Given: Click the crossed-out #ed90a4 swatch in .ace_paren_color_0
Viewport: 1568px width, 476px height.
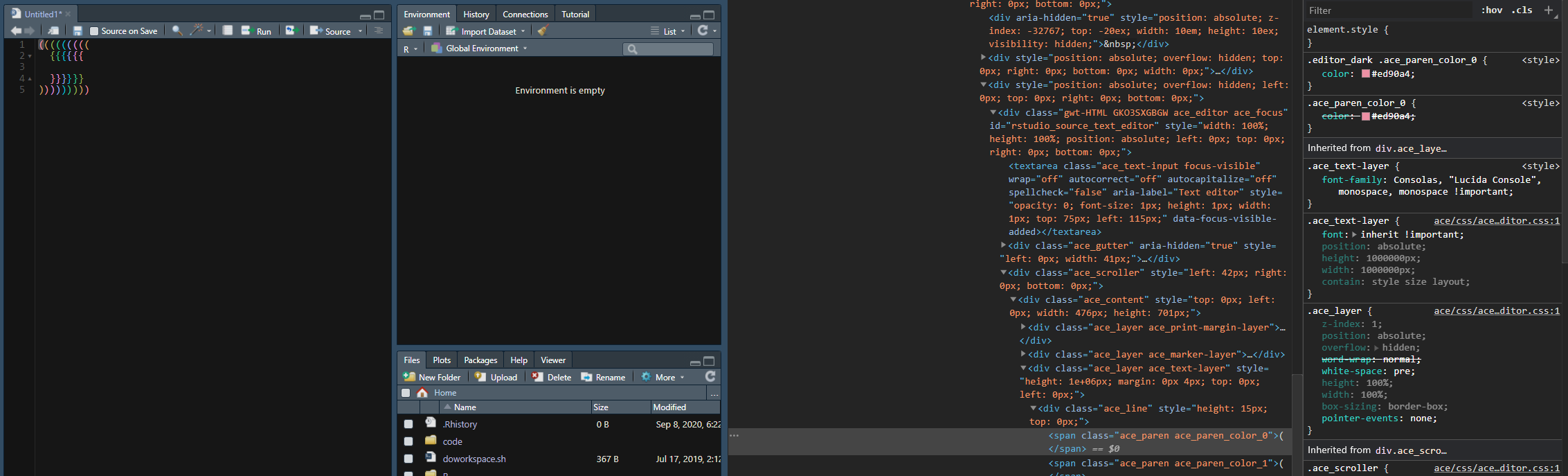Looking at the screenshot, I should [x=1366, y=116].
